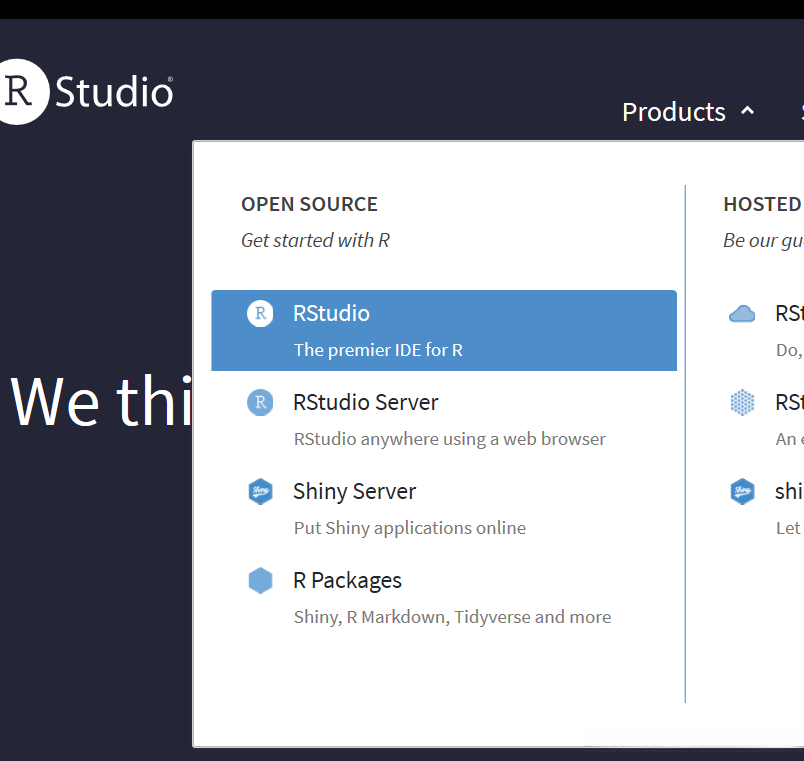Click the dotted hexagon icon in Hosted column
The width and height of the screenshot is (804, 761).
pyautogui.click(x=742, y=403)
